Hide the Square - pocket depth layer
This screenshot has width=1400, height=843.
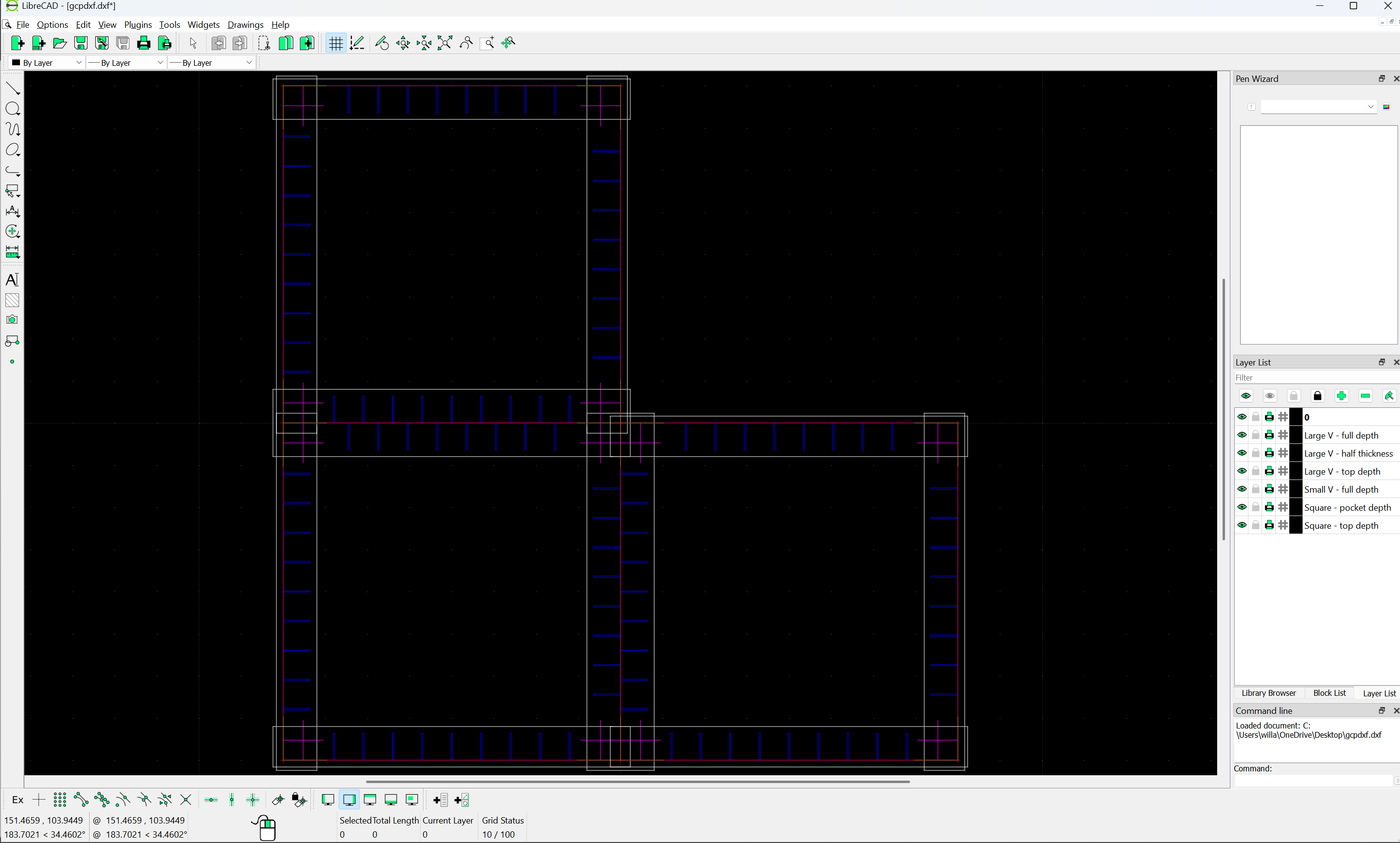[x=1242, y=507]
